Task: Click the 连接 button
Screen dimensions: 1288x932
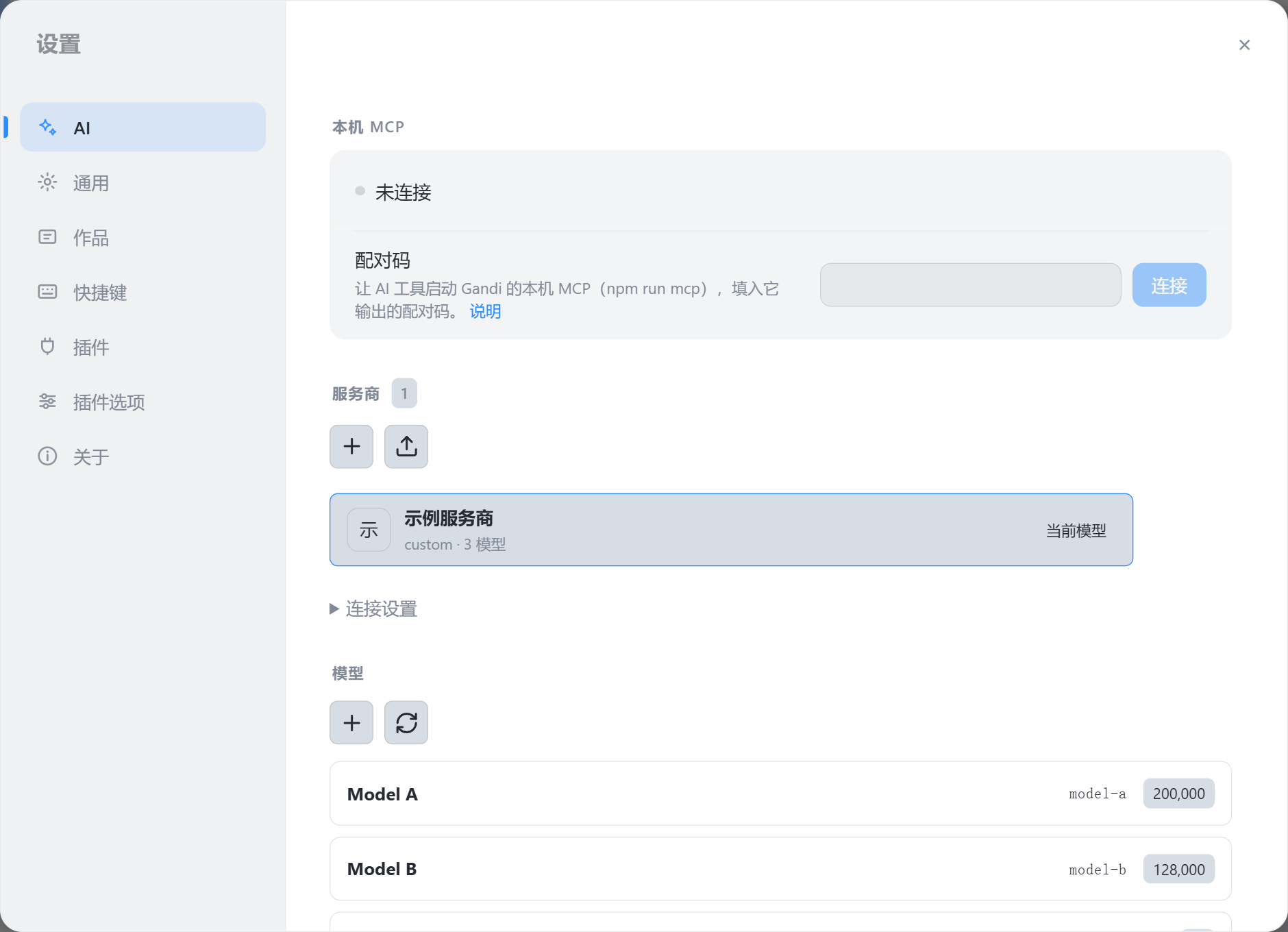Action: coord(1169,285)
